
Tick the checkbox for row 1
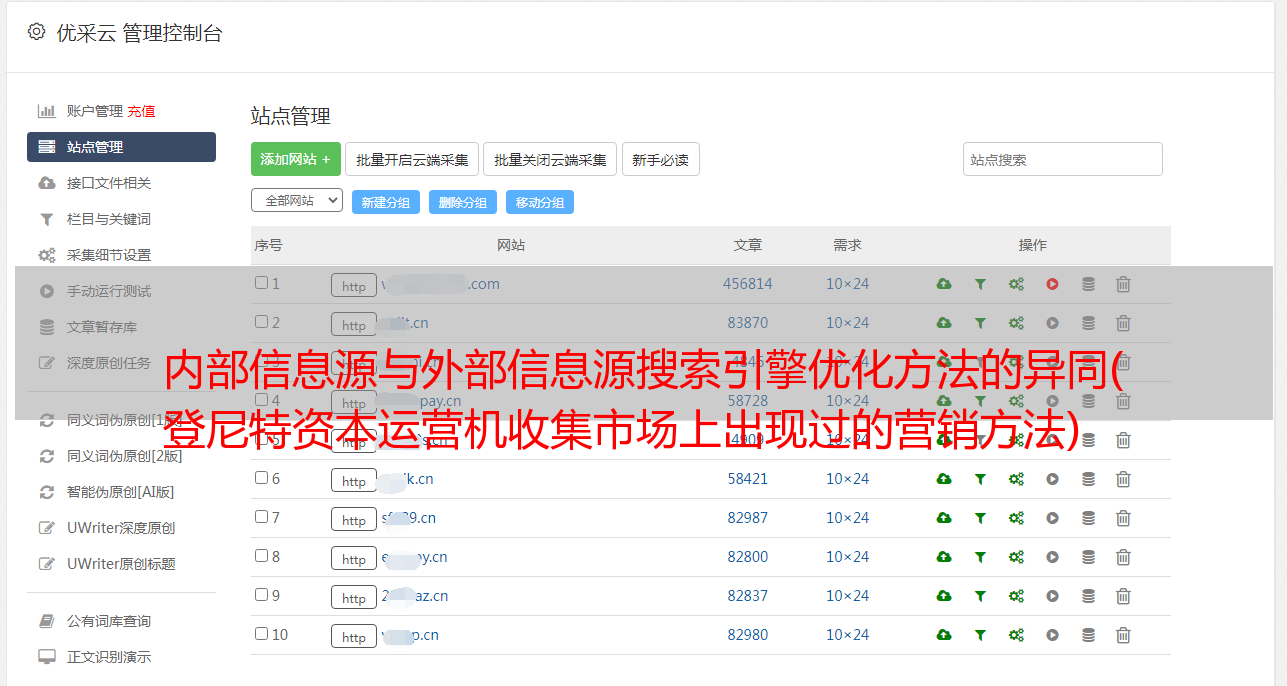tap(261, 283)
